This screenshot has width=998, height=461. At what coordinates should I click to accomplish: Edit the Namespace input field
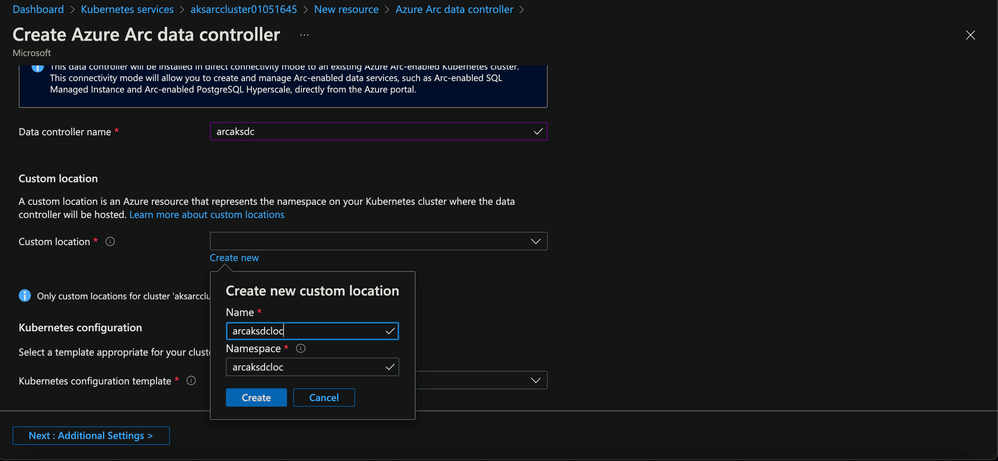pos(312,367)
